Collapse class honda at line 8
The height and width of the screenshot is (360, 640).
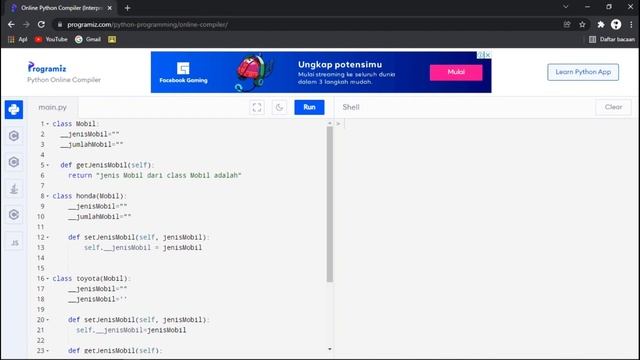(48, 196)
